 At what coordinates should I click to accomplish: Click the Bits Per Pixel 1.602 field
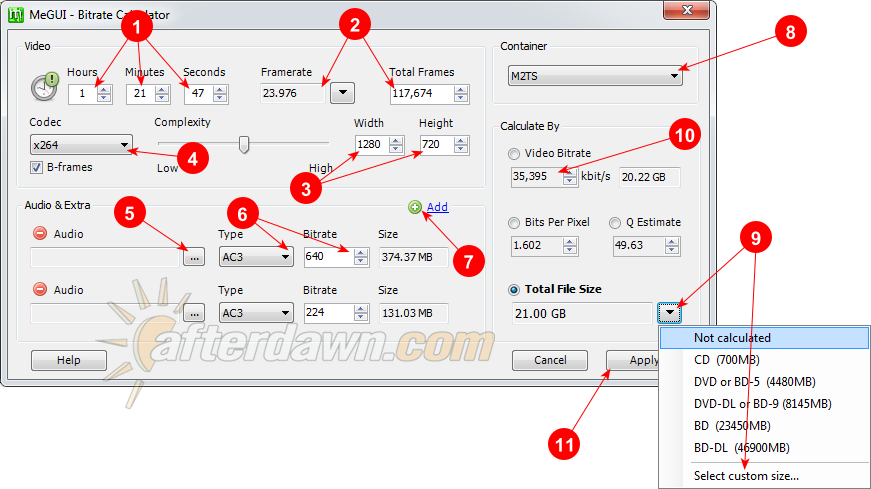click(x=537, y=246)
